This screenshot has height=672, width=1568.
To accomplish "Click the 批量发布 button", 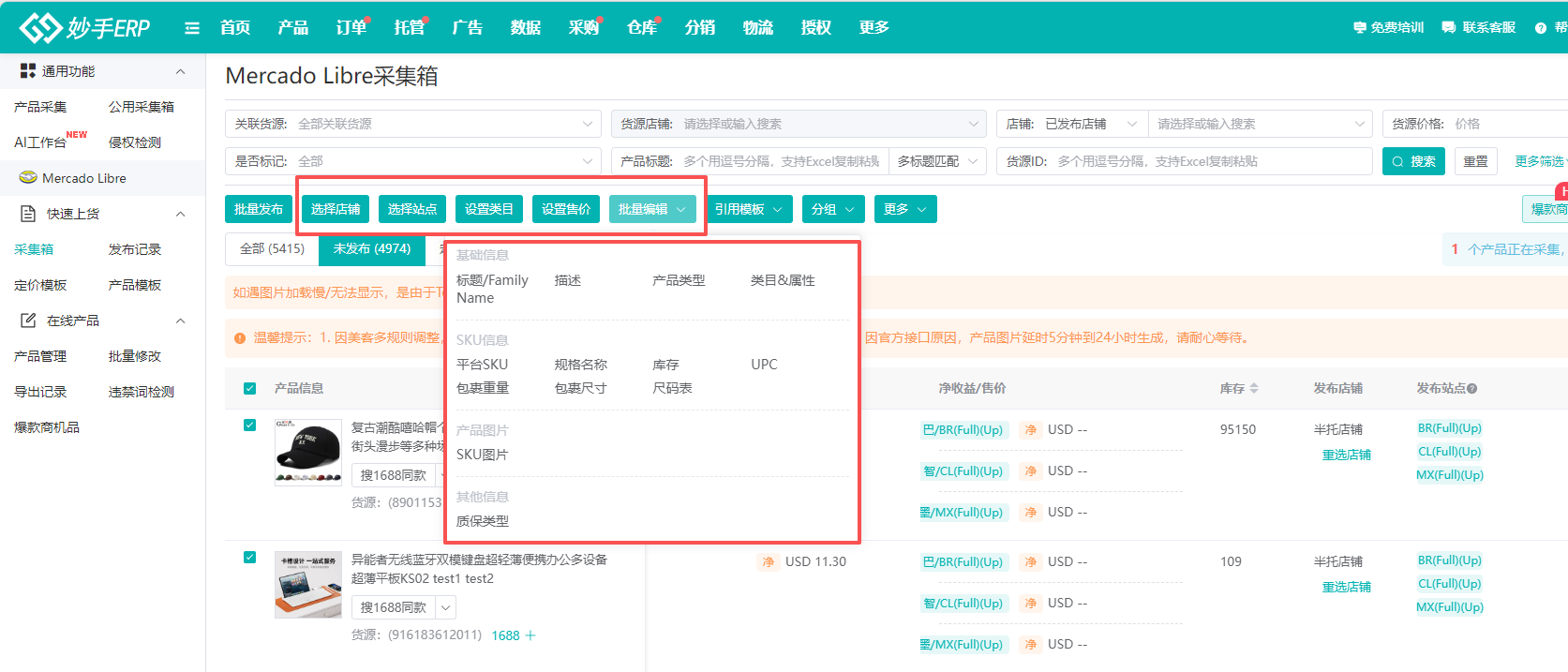I will [x=259, y=209].
